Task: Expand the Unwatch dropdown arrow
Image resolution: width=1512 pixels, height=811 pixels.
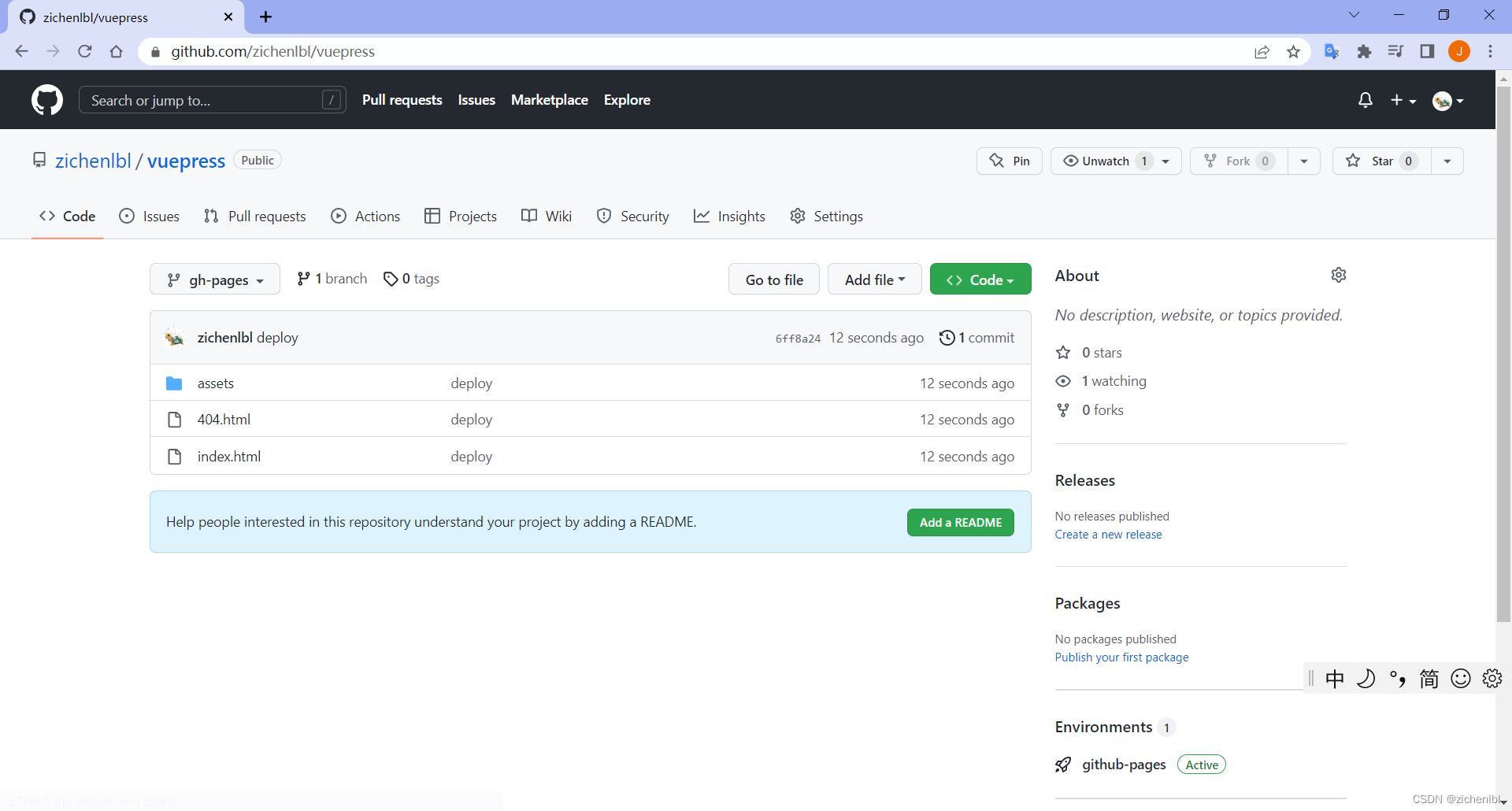Action: click(1166, 161)
